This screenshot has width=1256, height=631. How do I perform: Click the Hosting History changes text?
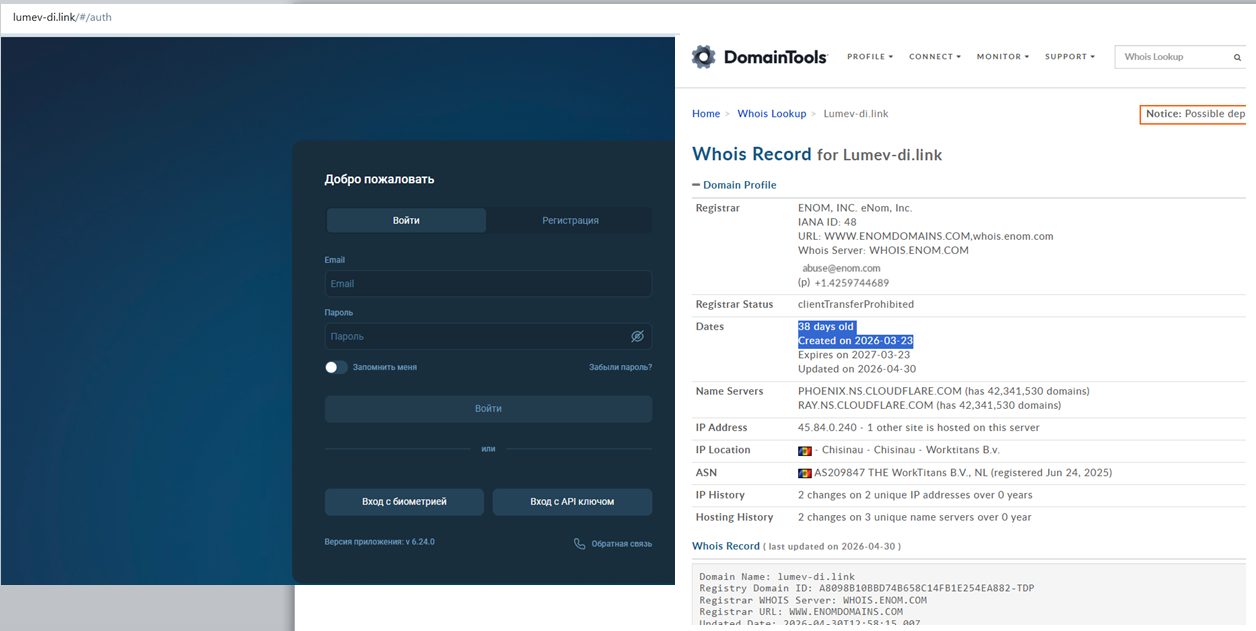pyautogui.click(x=914, y=517)
